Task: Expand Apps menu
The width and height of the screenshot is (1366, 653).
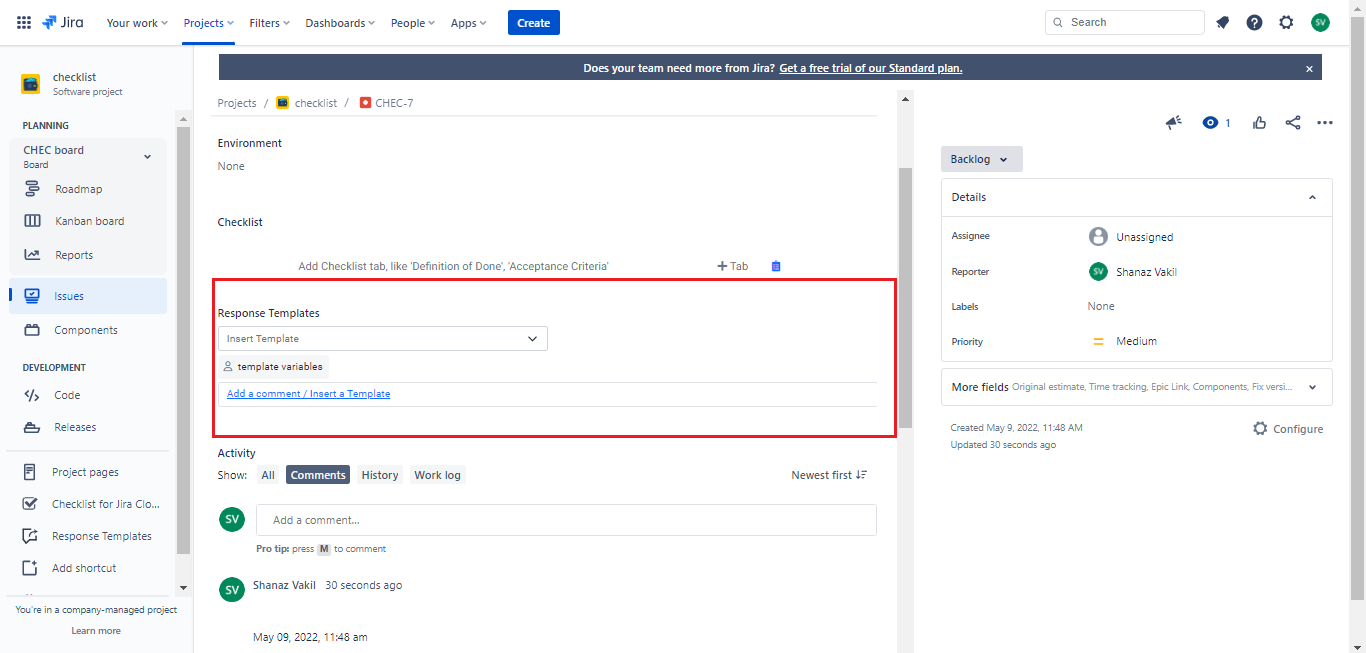Action: click(468, 23)
